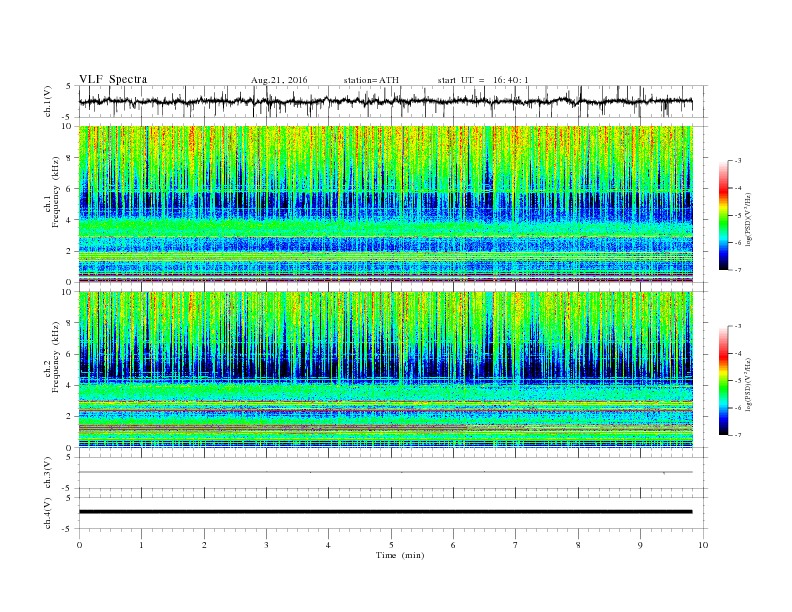792x612 pixels.
Task: Click the "6" kHz tick on ch.2 frequency axis
Action: coord(70,354)
